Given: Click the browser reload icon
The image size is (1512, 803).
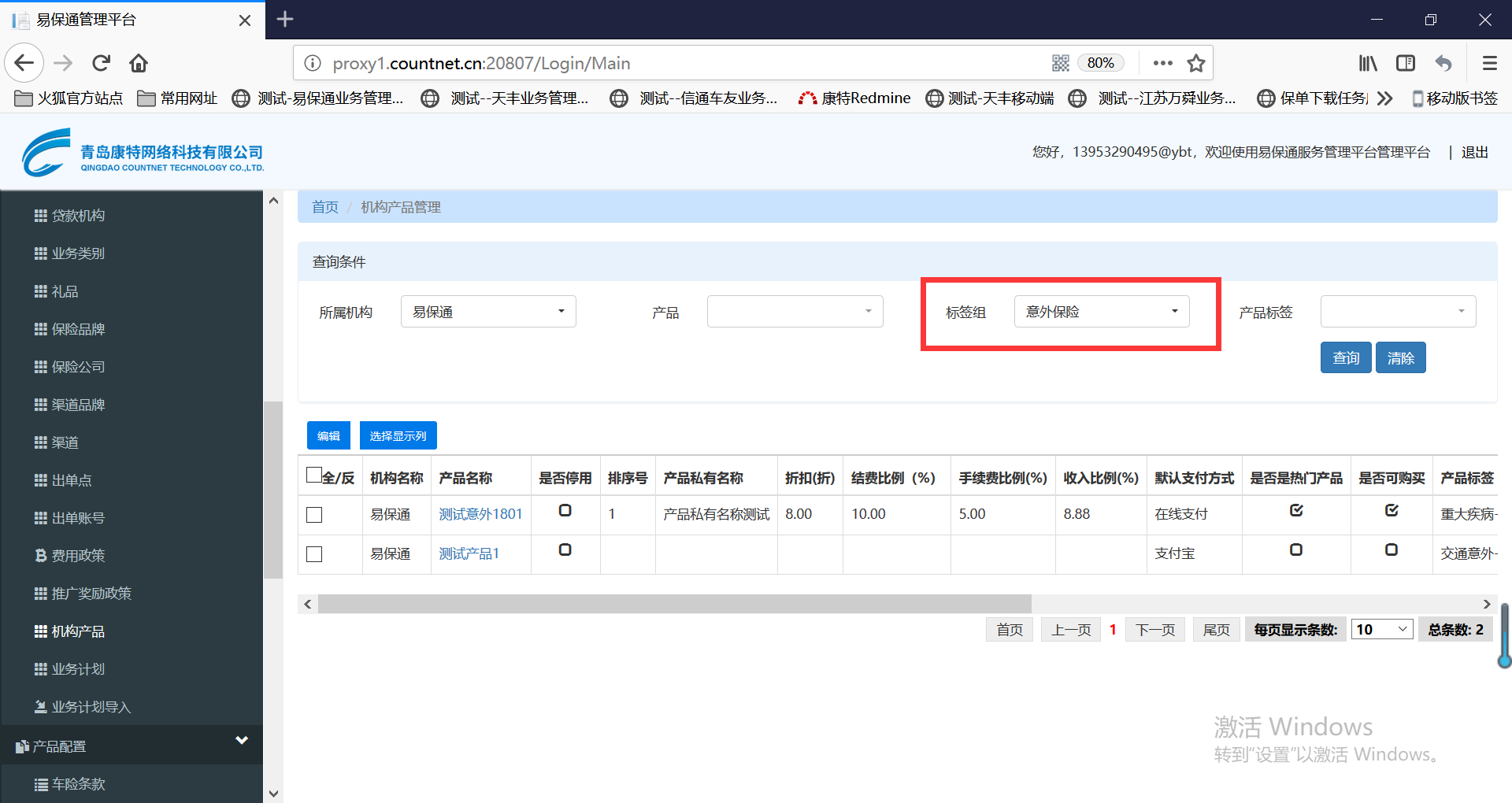Looking at the screenshot, I should click(101, 63).
